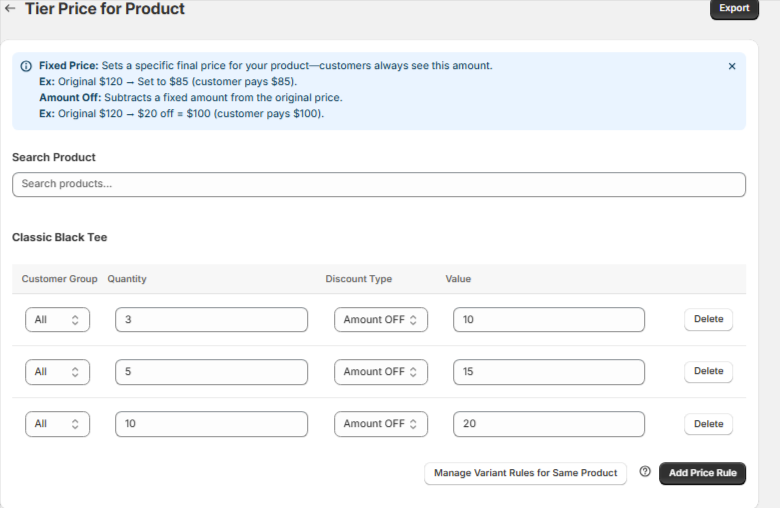Click Manage Variant Rules for Same Product
The image size is (780, 508).
pyautogui.click(x=525, y=473)
